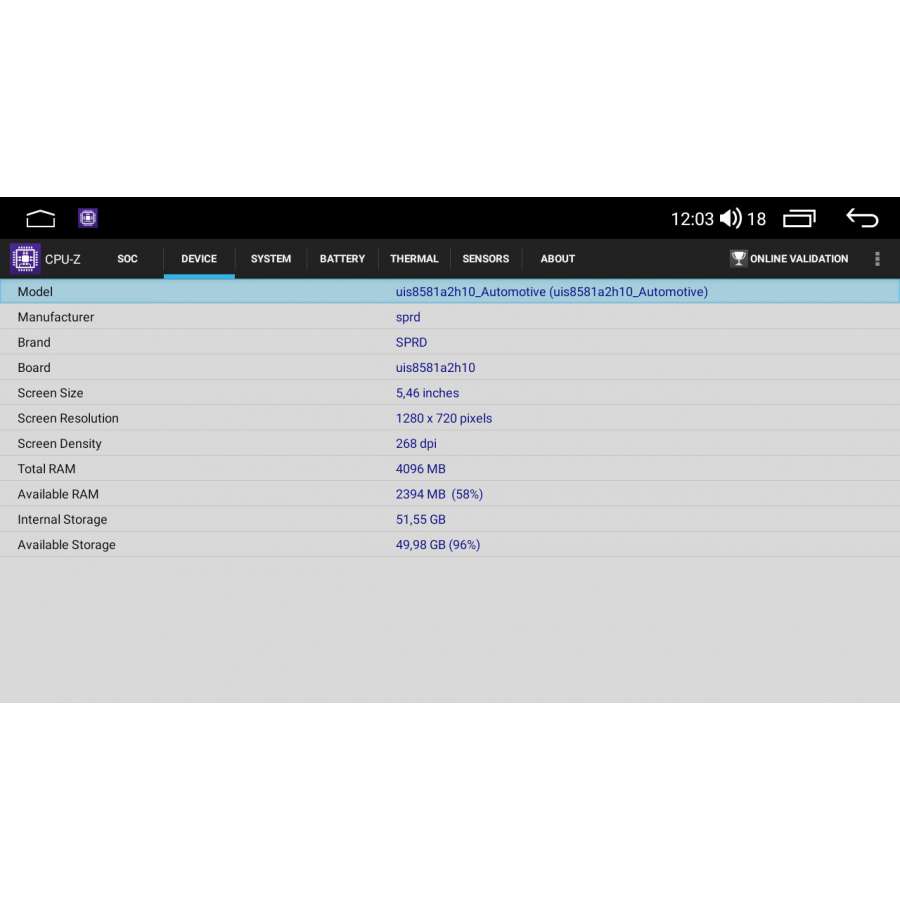Select the Internal Storage label
The image size is (900, 900).
click(63, 519)
